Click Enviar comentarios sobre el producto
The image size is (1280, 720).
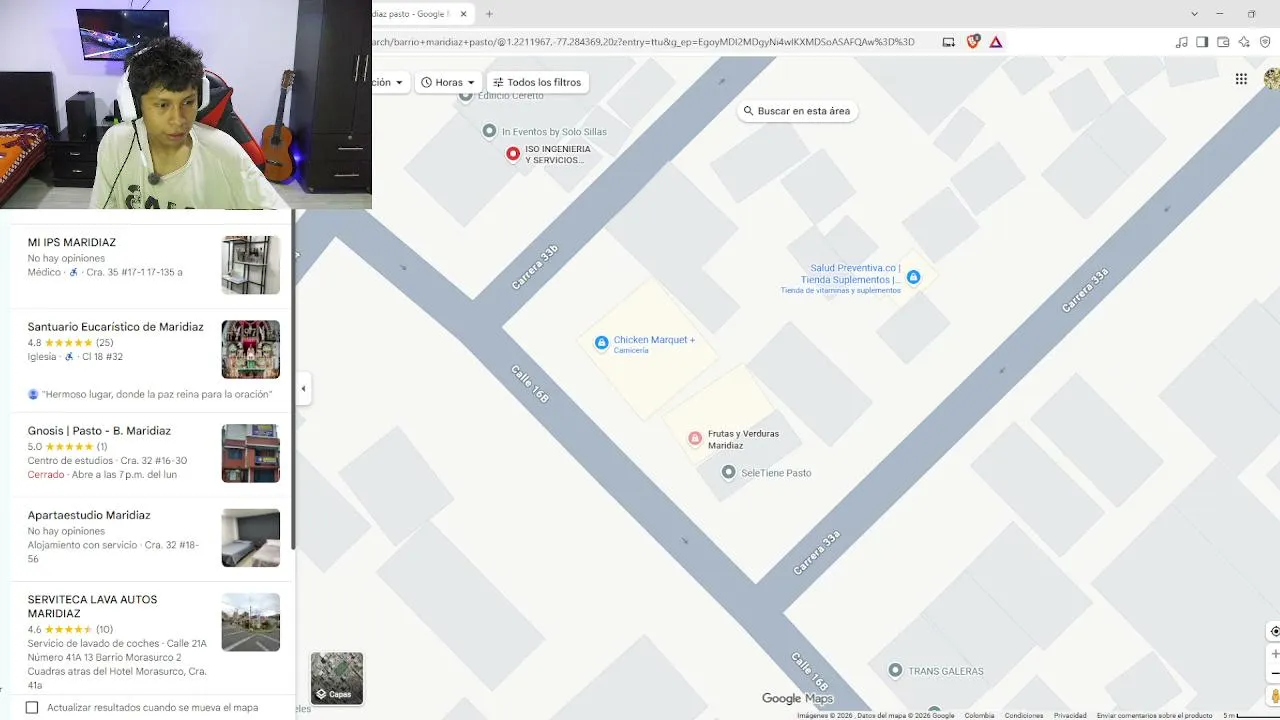click(x=1155, y=715)
